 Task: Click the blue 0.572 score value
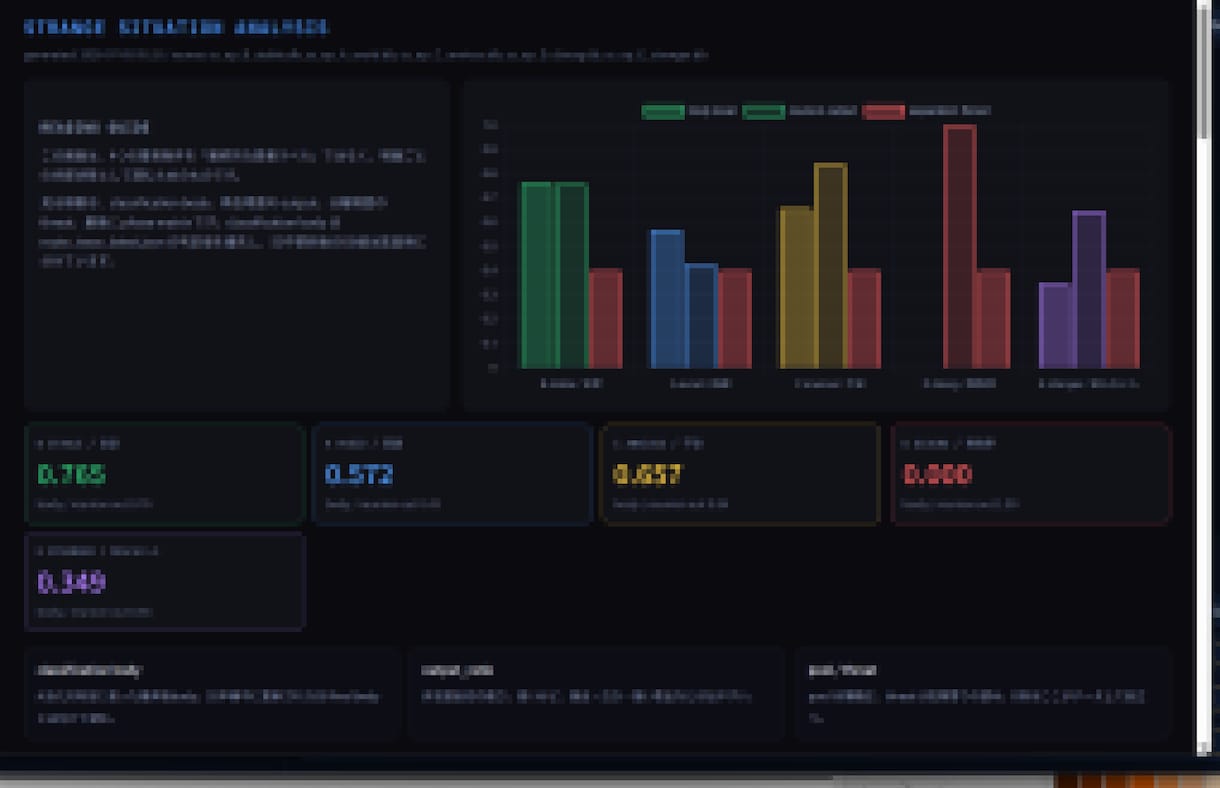[x=359, y=473]
